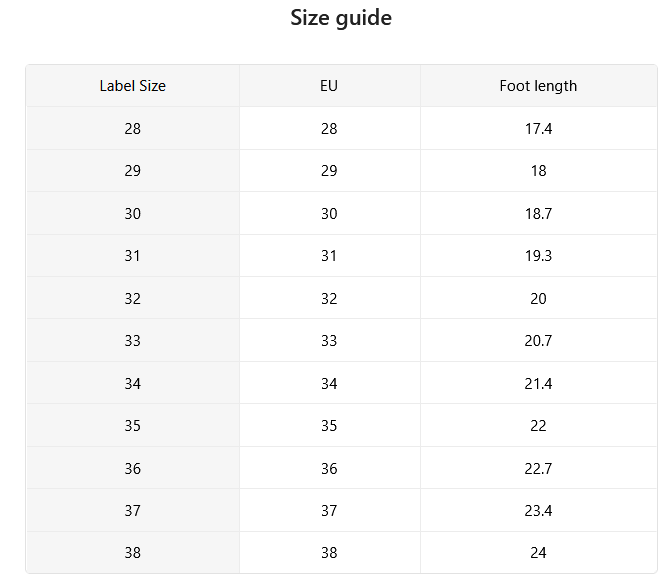Viewport: 669px width, 587px height.
Task: Select the Label Size column header
Action: tap(133, 86)
